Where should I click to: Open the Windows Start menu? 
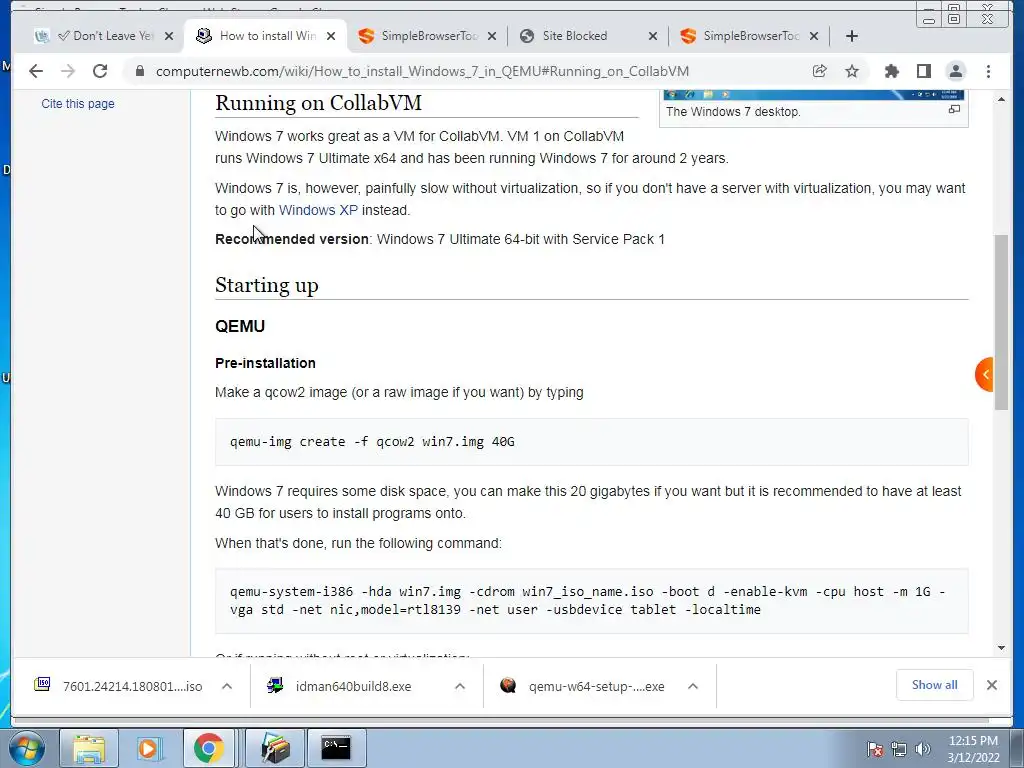pyautogui.click(x=26, y=748)
